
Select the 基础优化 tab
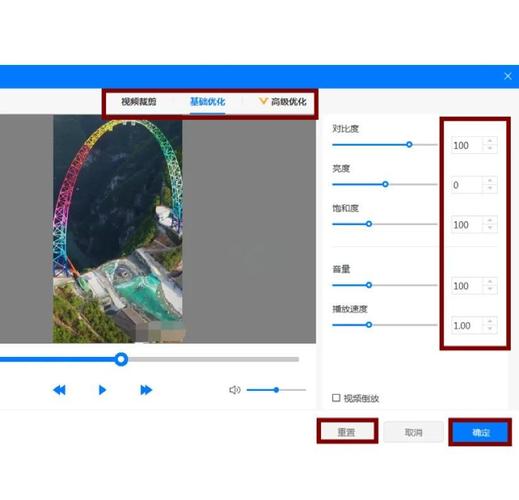(x=207, y=102)
